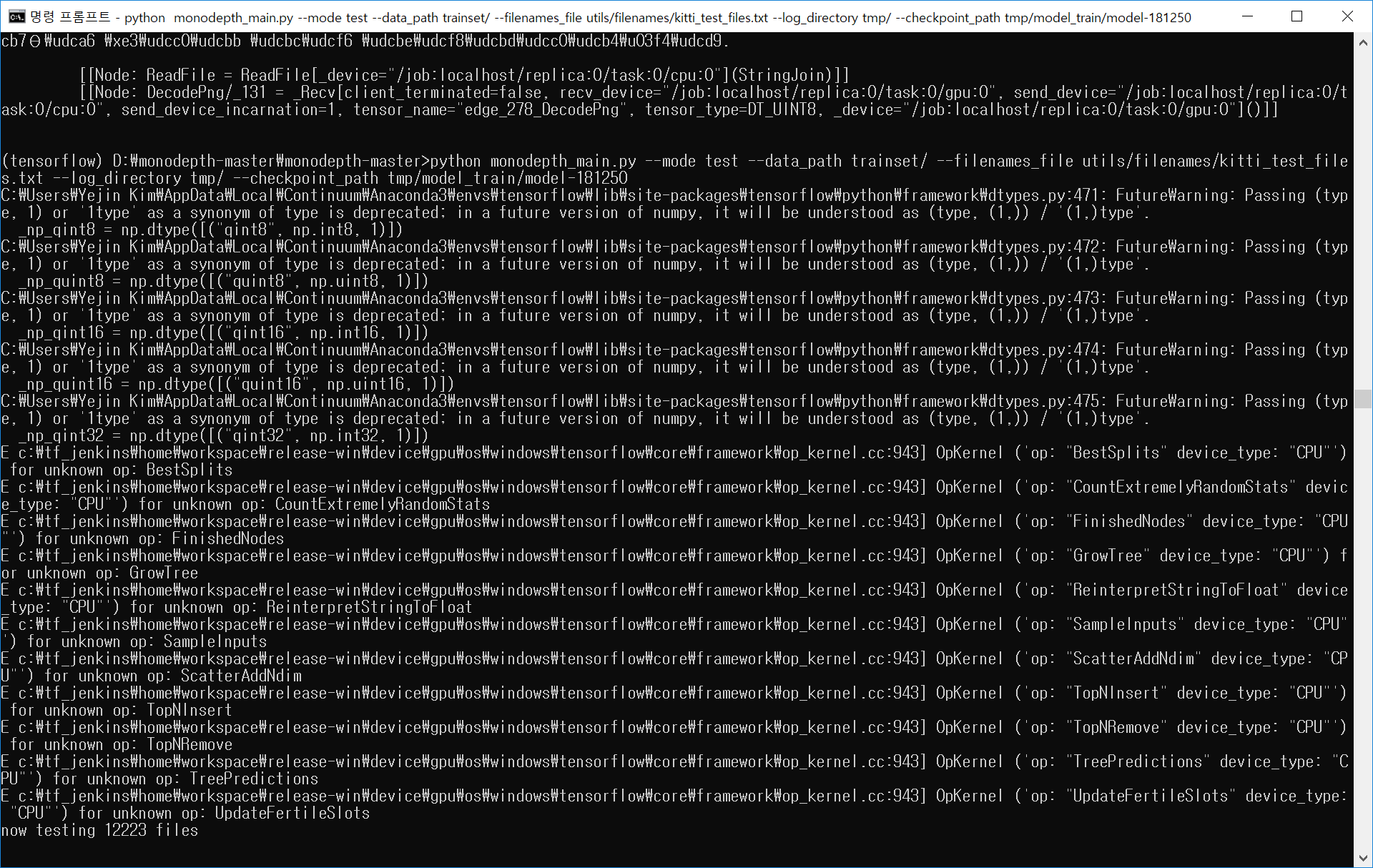Click the scrollbar down arrow
Image resolution: width=1373 pixels, height=868 pixels.
click(1363, 858)
